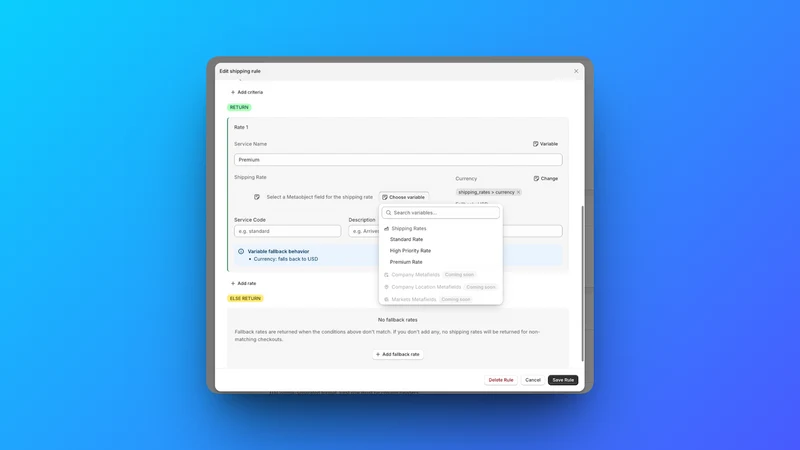The height and width of the screenshot is (450, 800).
Task: Open the Choose variable dropdown
Action: 404,197
